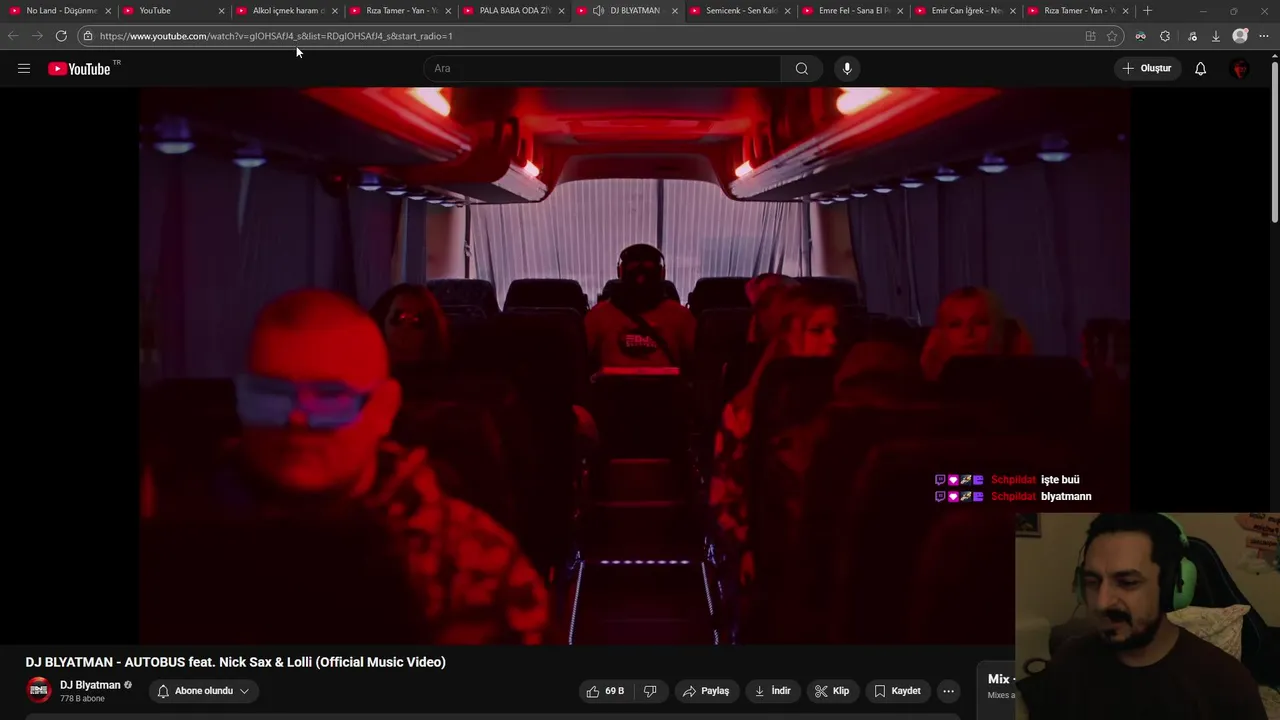Download the video with İndir
Viewport: 1280px width, 720px height.
[772, 691]
